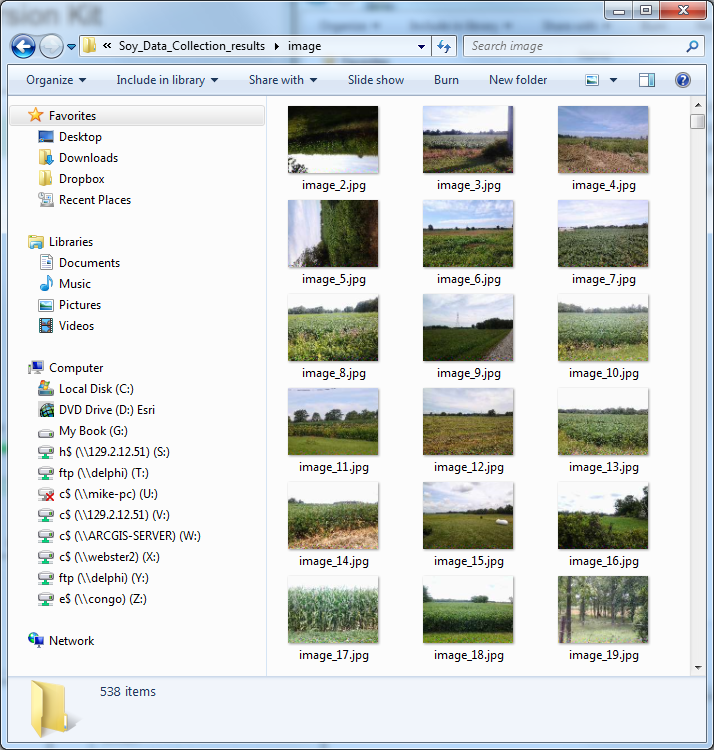Click the image_13.jpg file name

(x=604, y=467)
